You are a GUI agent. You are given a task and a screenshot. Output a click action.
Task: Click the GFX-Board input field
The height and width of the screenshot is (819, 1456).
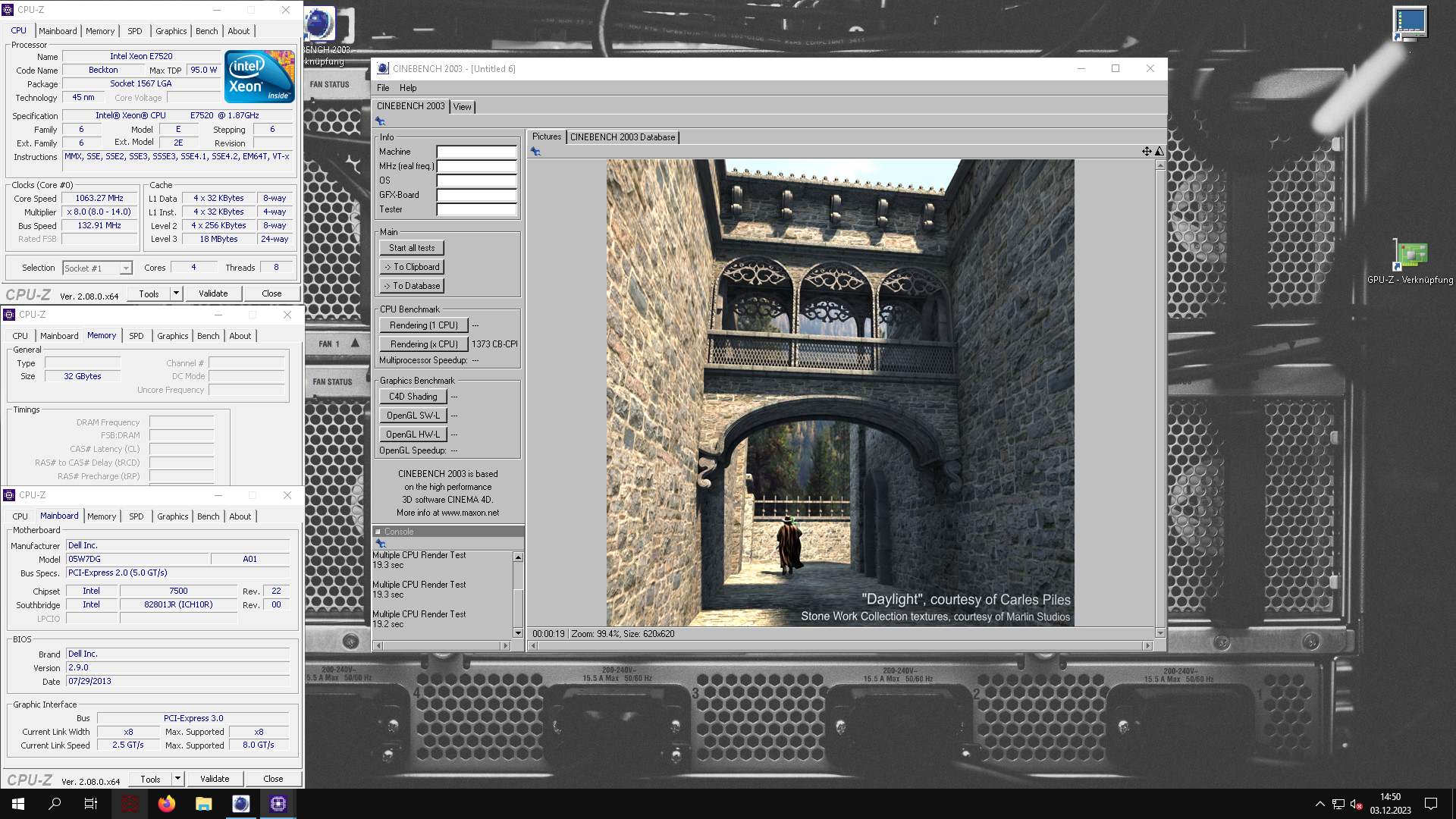[x=477, y=195]
